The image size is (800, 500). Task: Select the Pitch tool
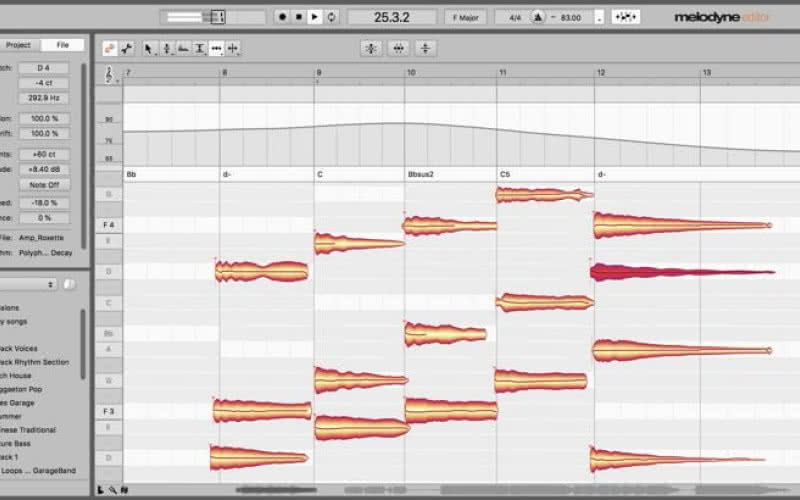point(166,48)
